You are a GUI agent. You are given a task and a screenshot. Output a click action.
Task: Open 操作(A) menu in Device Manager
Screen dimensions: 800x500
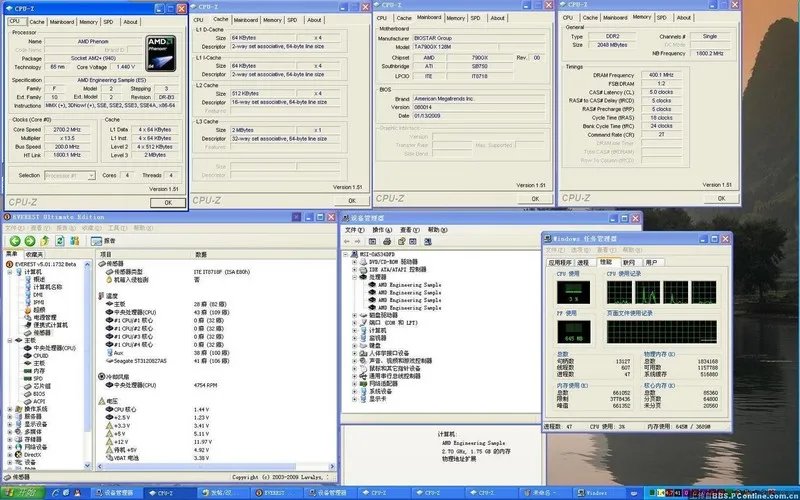pyautogui.click(x=382, y=230)
